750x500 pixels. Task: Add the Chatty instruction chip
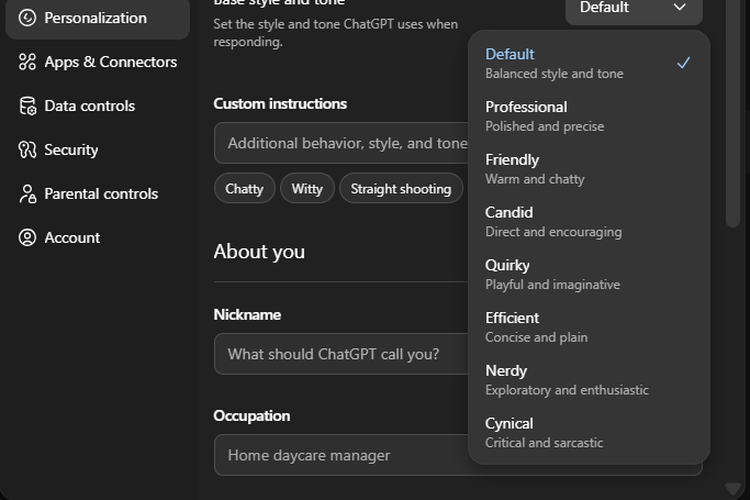pos(244,189)
